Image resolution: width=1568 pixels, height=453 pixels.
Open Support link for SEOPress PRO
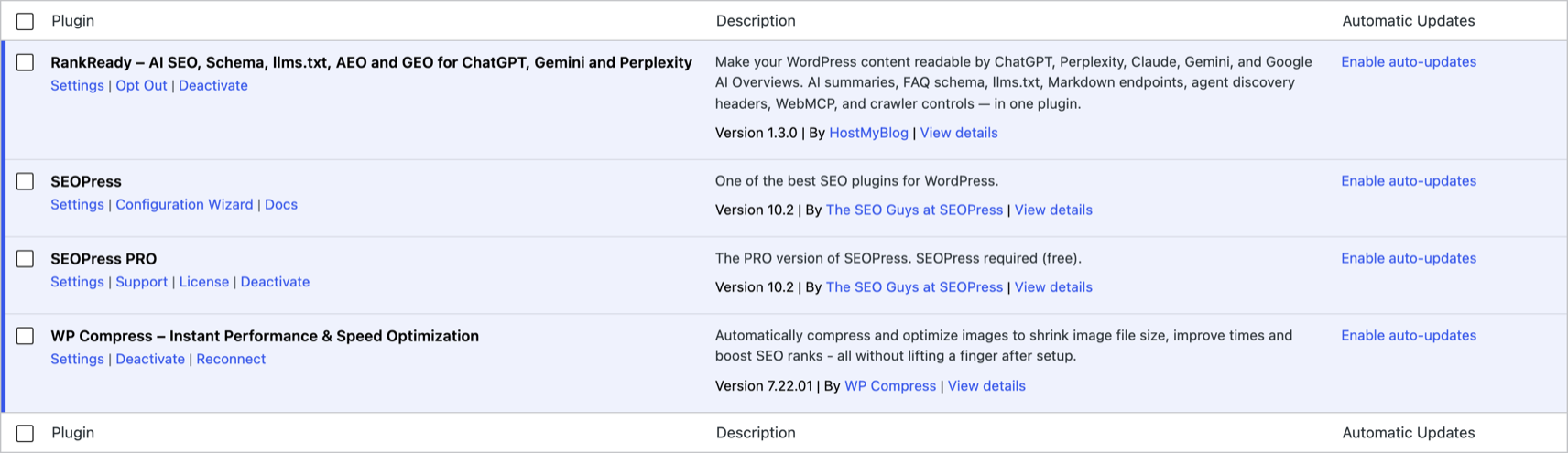pyautogui.click(x=141, y=282)
